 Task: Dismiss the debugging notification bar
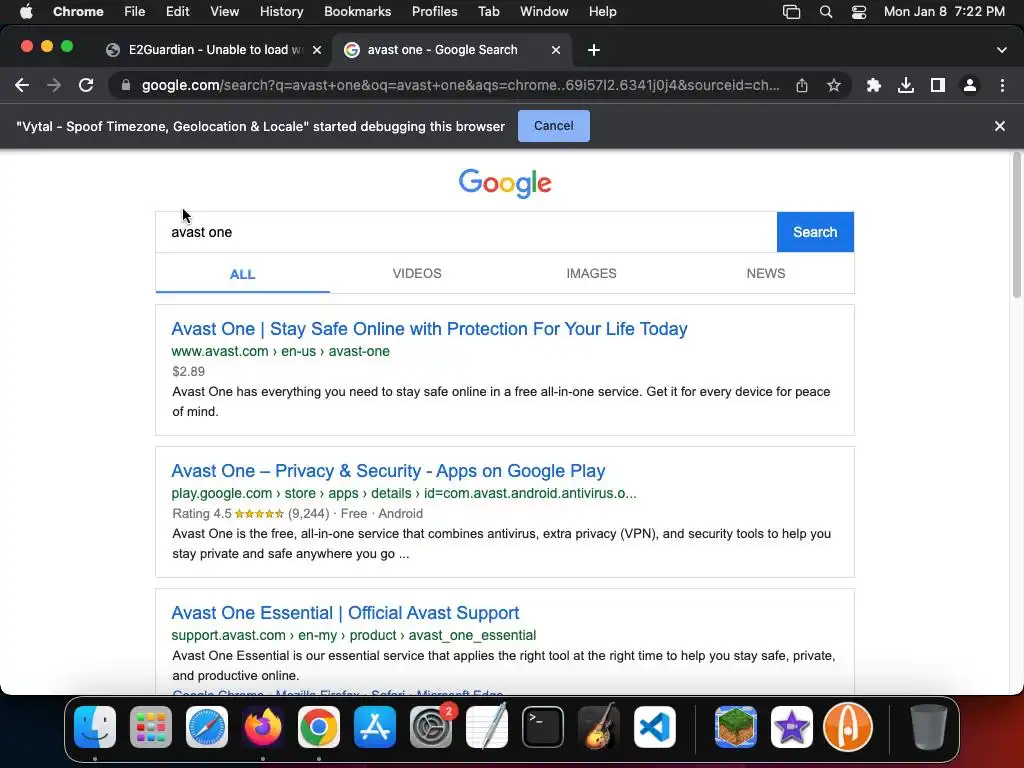click(x=1000, y=126)
